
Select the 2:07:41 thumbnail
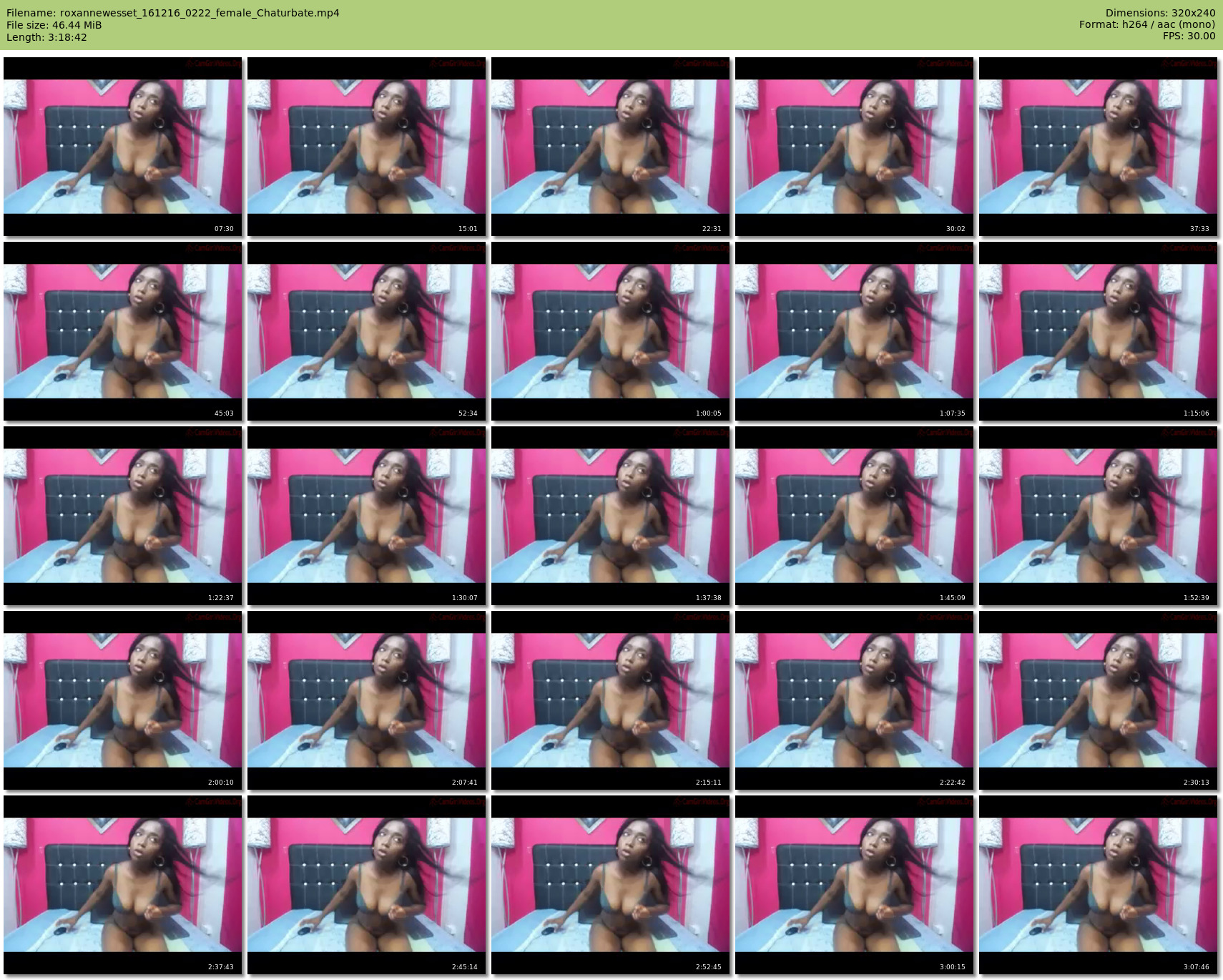coord(367,700)
